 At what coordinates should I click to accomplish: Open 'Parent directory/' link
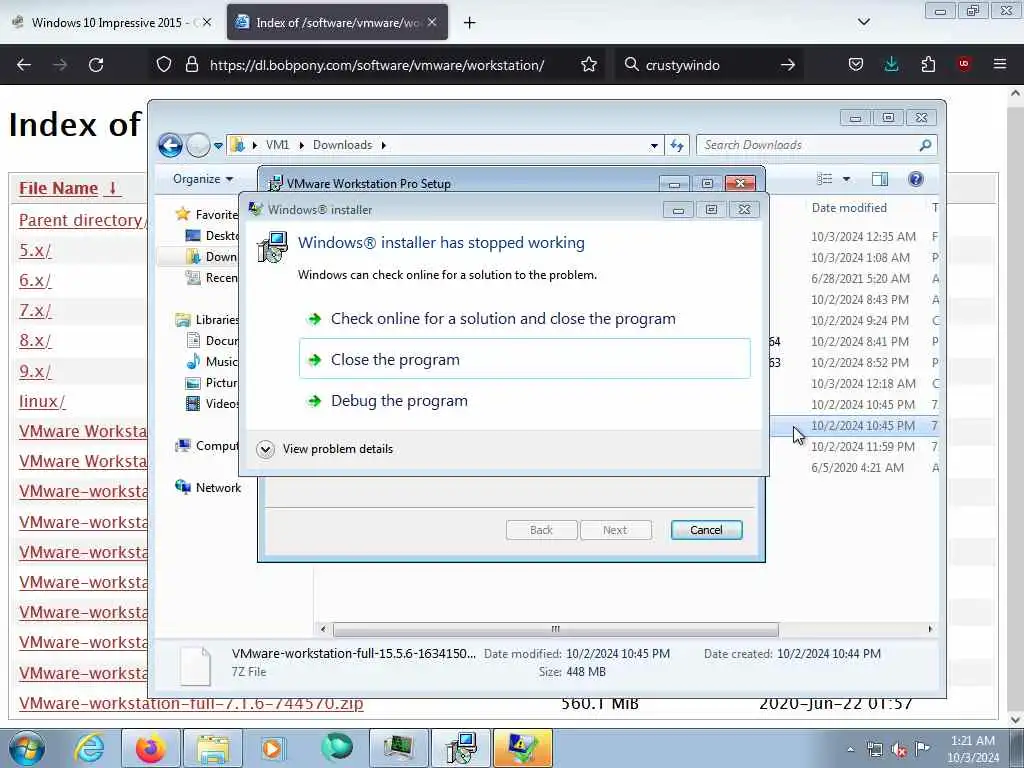(x=82, y=220)
